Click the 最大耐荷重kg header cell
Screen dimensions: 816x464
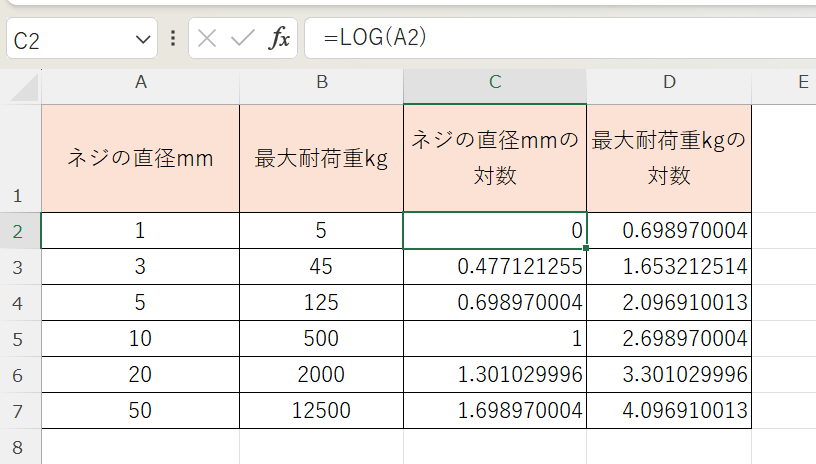pos(321,158)
